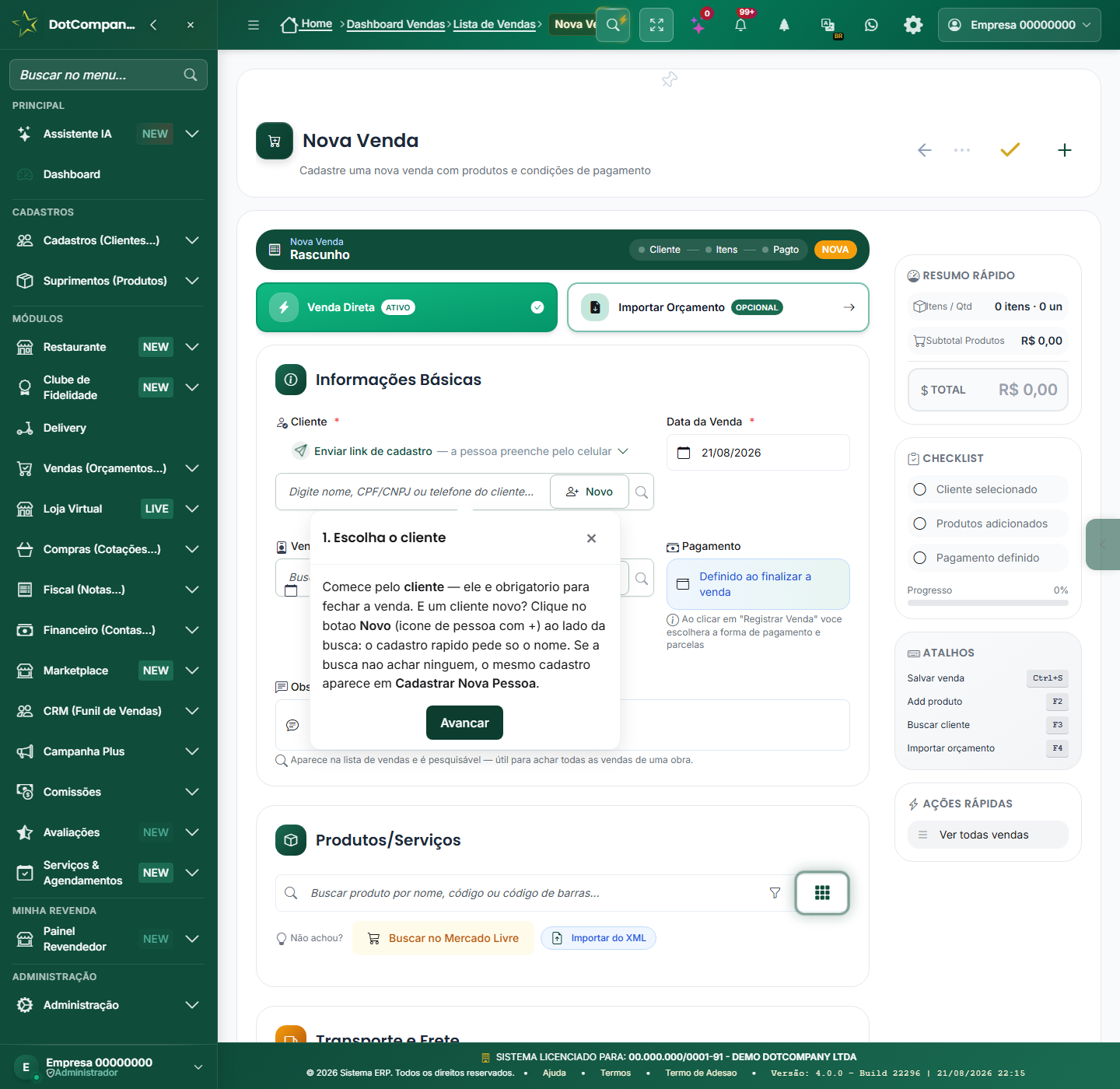Close the sidebar with X icon

click(191, 25)
